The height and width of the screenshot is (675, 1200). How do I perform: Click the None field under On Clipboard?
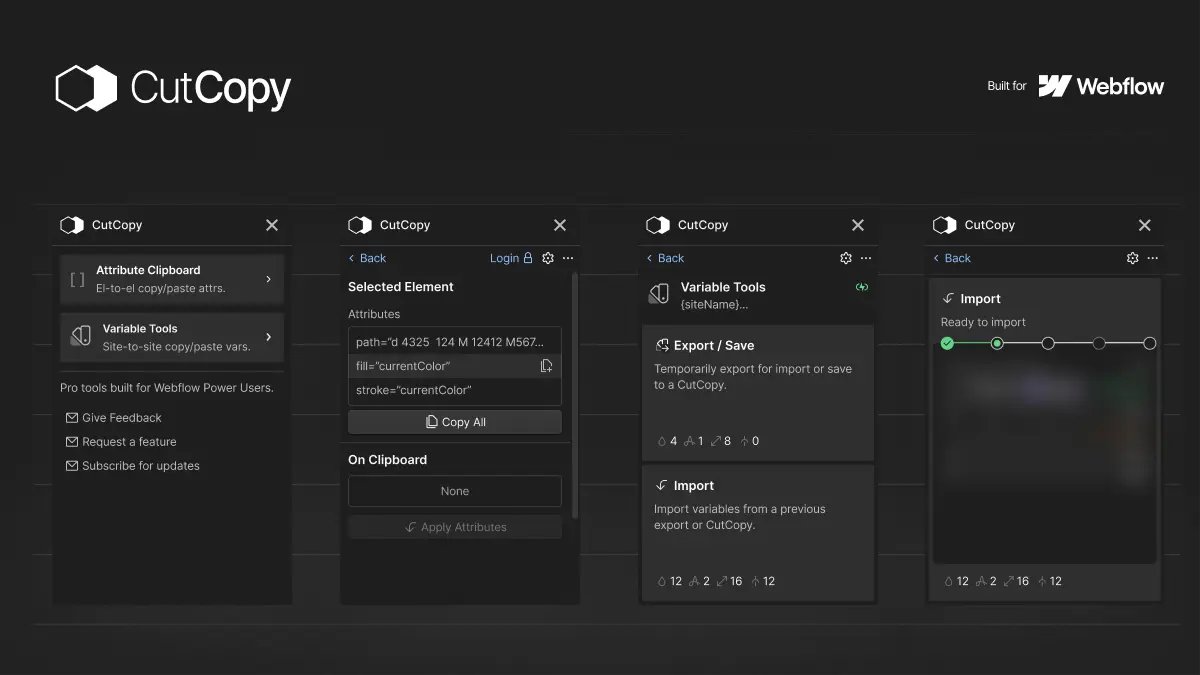(x=455, y=491)
